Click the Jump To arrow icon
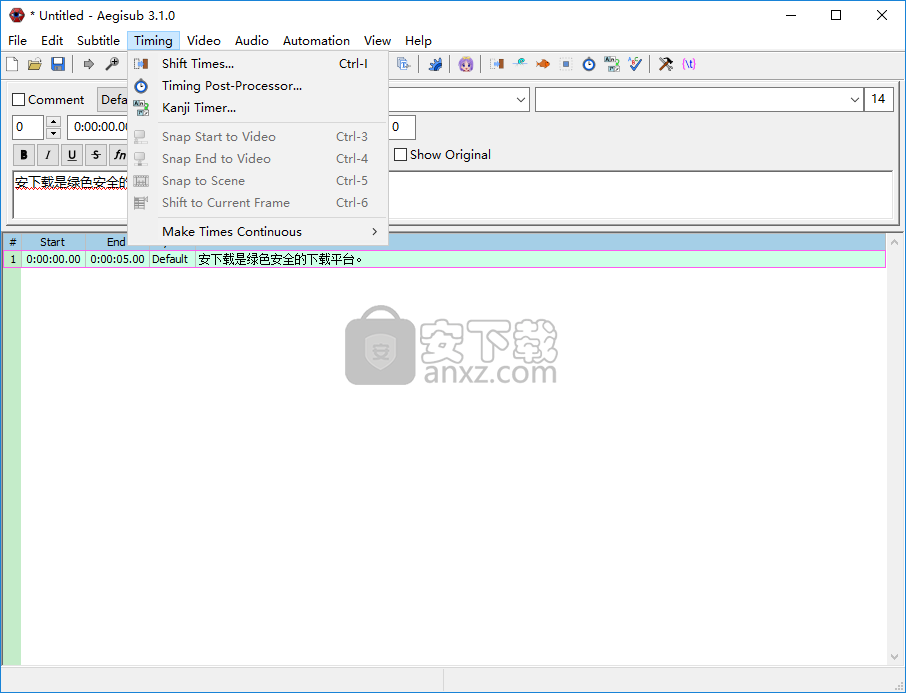This screenshot has width=906, height=693. pyautogui.click(x=88, y=64)
